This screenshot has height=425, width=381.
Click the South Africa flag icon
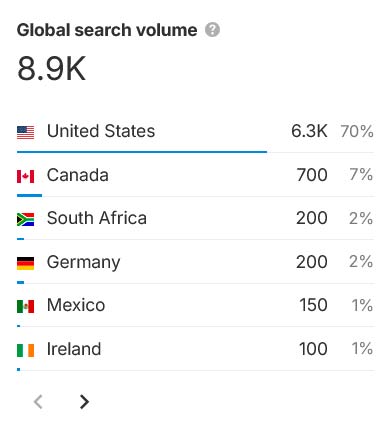coord(26,220)
